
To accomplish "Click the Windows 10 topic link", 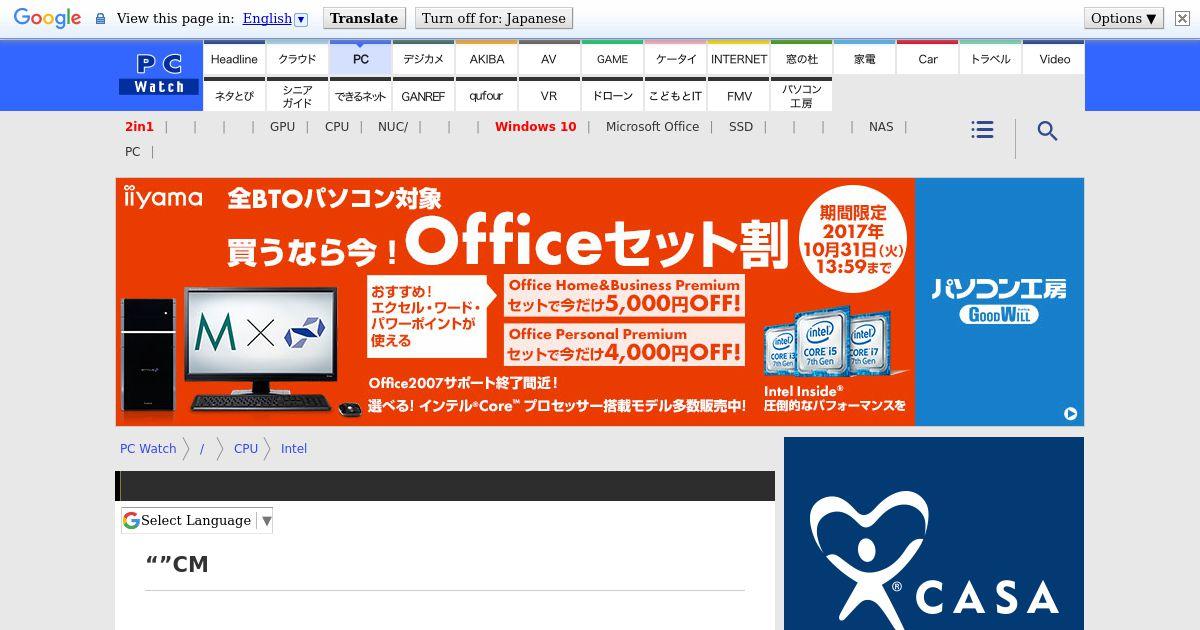I will (x=535, y=126).
